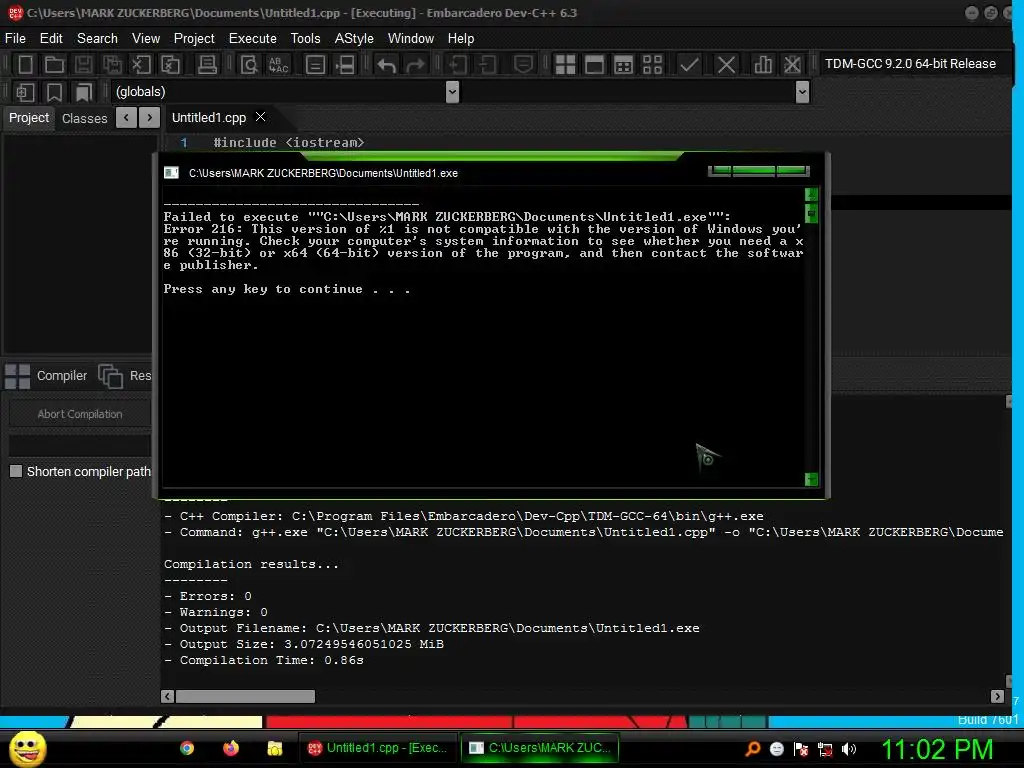Click the Save All toolbar icon
1024x768 pixels.
(112, 64)
